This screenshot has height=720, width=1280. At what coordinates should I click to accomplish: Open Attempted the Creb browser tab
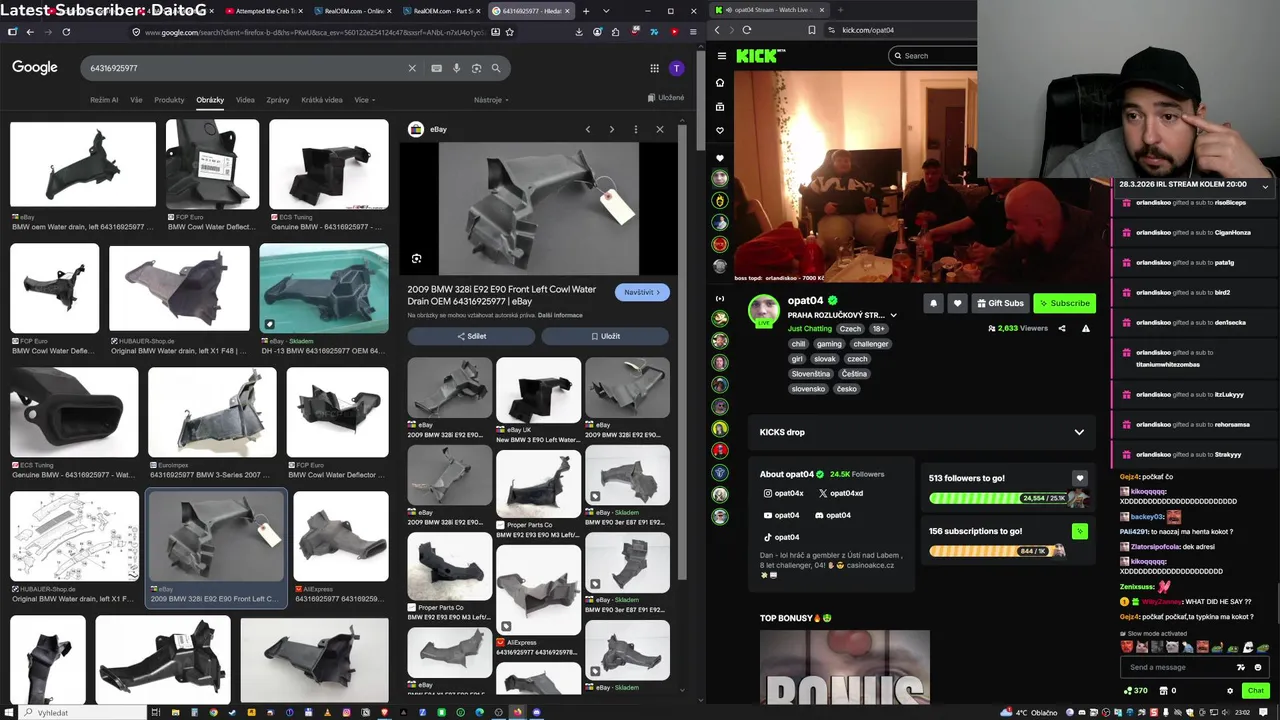264,11
